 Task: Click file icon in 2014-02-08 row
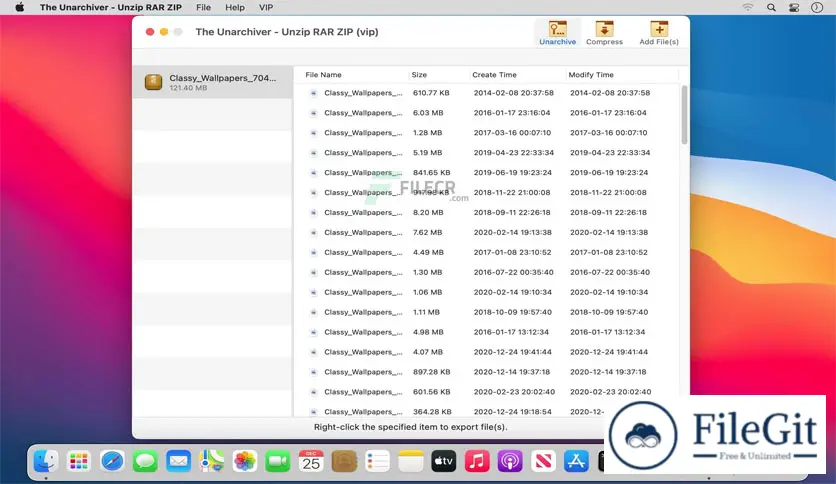pyautogui.click(x=314, y=93)
